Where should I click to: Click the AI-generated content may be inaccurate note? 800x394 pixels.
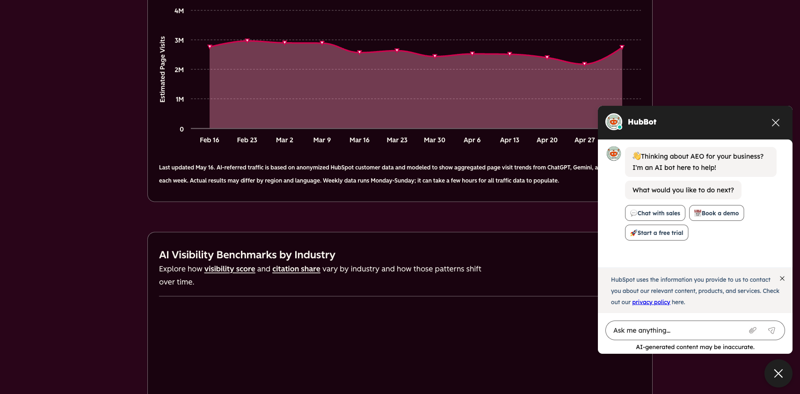[695, 347]
